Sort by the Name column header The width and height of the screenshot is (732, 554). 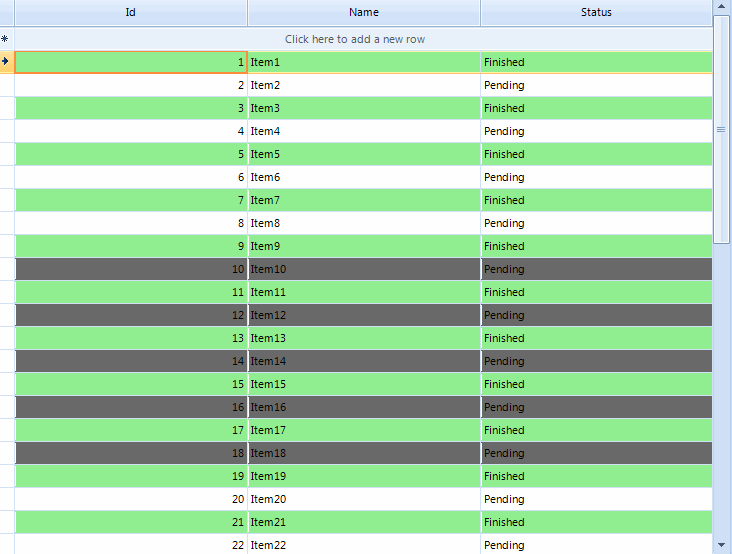point(364,13)
